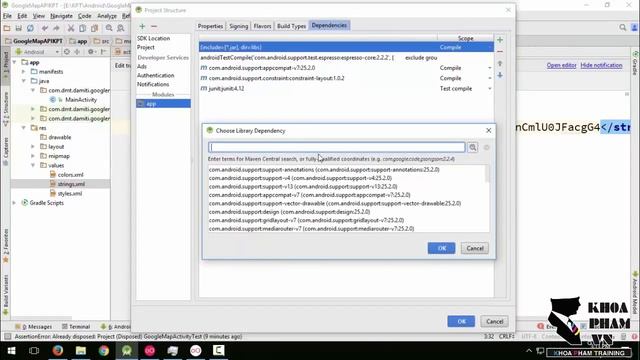This screenshot has height=360, width=640.
Task: Open Firefox from the Windows taskbar
Action: point(58,351)
